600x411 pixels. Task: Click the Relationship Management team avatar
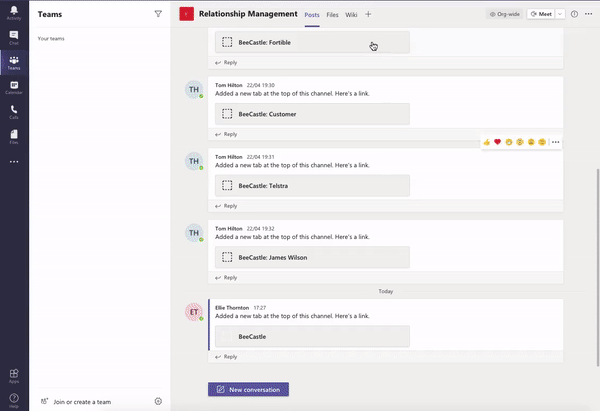(x=186, y=14)
